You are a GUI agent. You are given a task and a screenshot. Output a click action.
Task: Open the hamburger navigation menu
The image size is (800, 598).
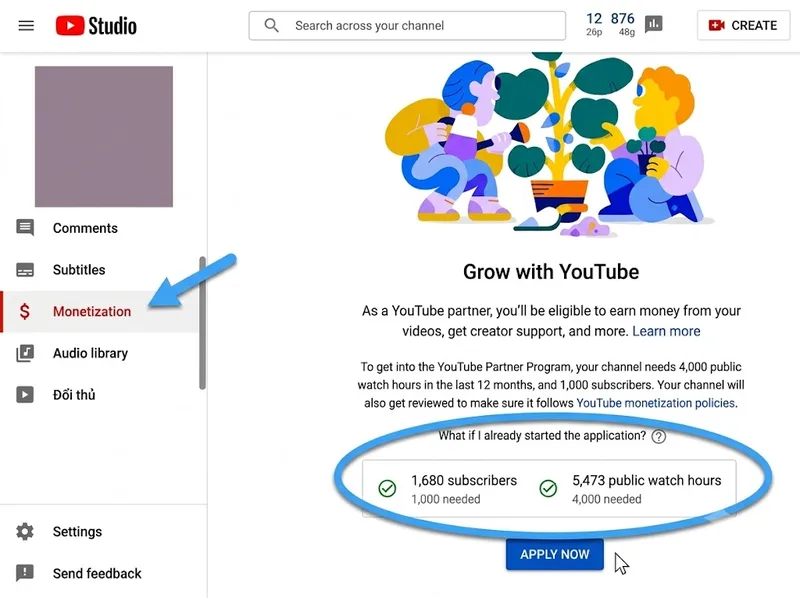point(26,26)
